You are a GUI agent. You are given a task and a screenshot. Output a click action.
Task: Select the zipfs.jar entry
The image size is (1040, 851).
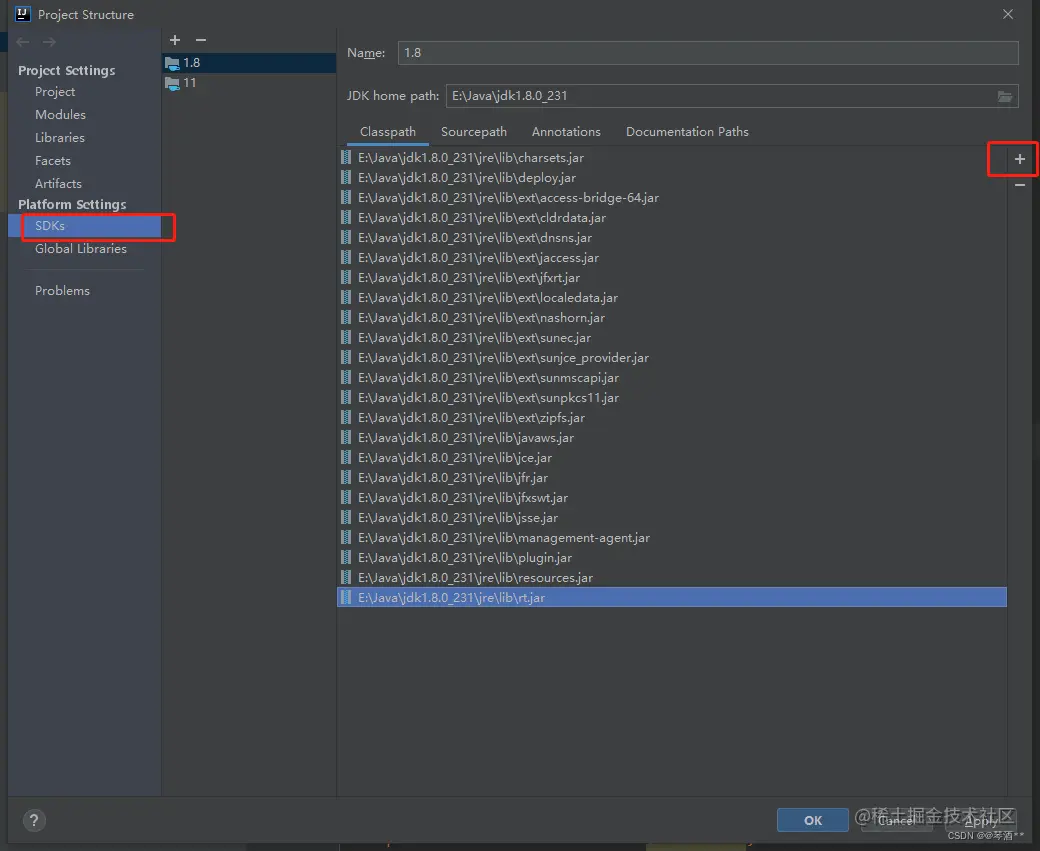[x=672, y=417]
